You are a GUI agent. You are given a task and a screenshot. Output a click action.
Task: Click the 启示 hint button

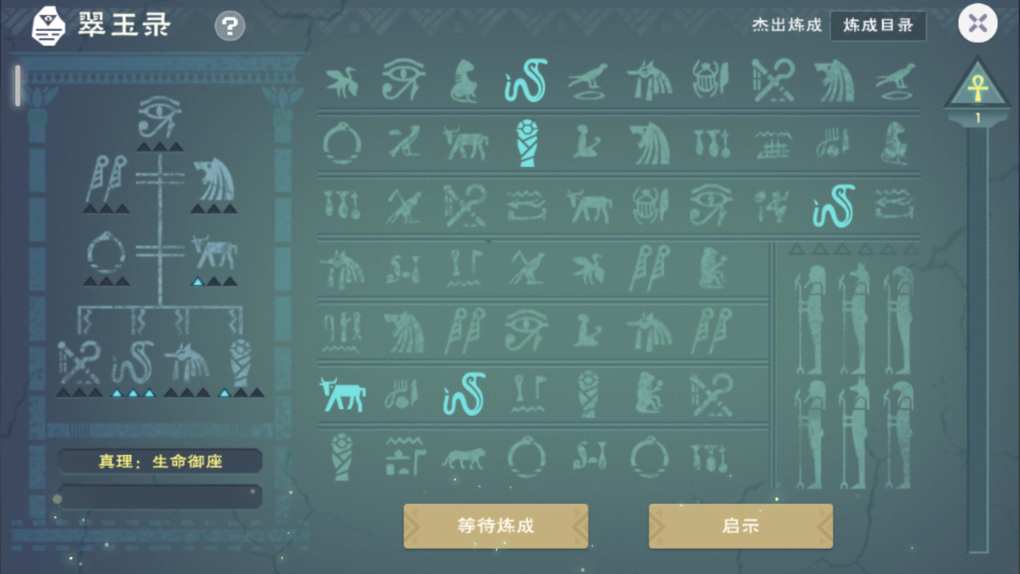click(741, 526)
